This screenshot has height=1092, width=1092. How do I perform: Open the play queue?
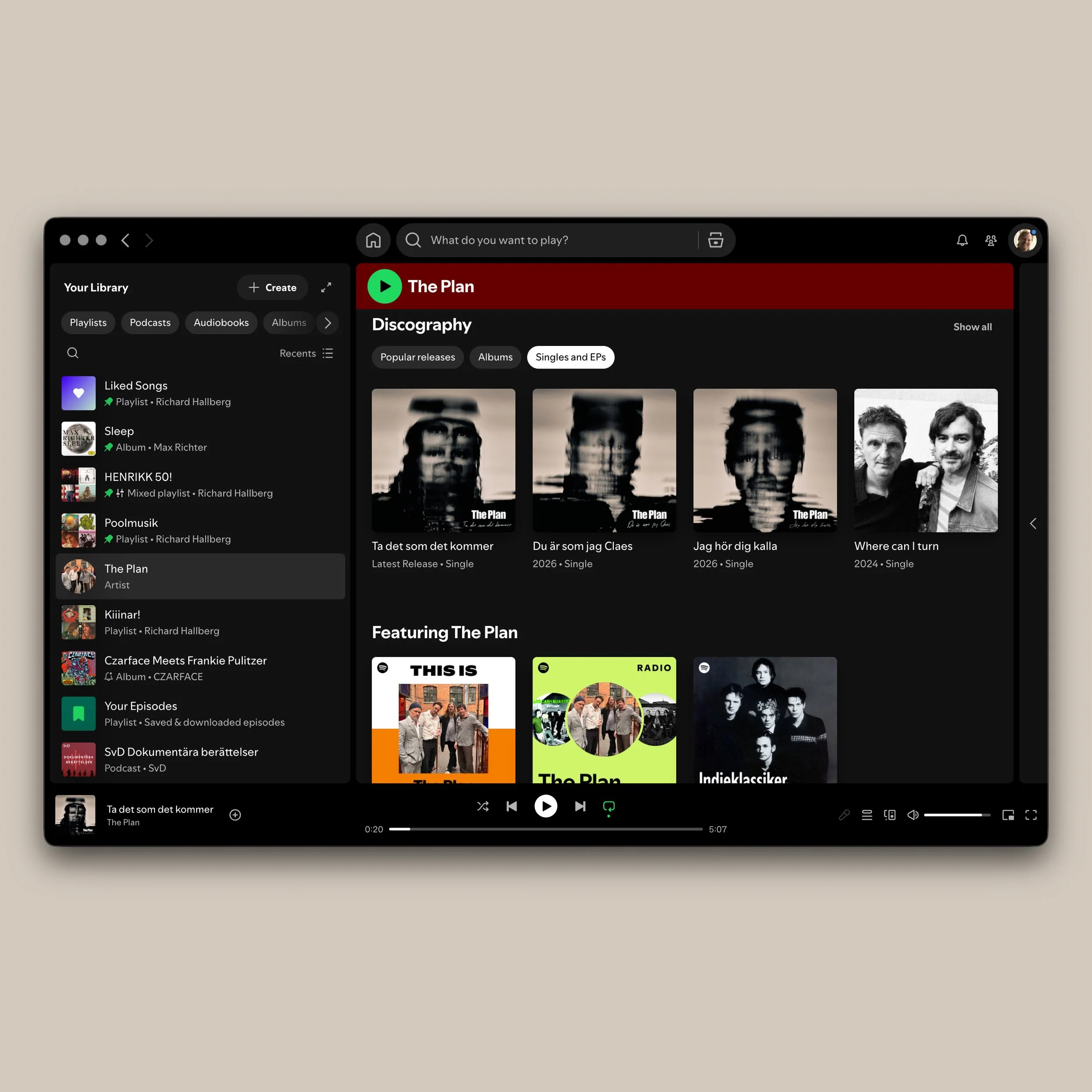pyautogui.click(x=867, y=815)
